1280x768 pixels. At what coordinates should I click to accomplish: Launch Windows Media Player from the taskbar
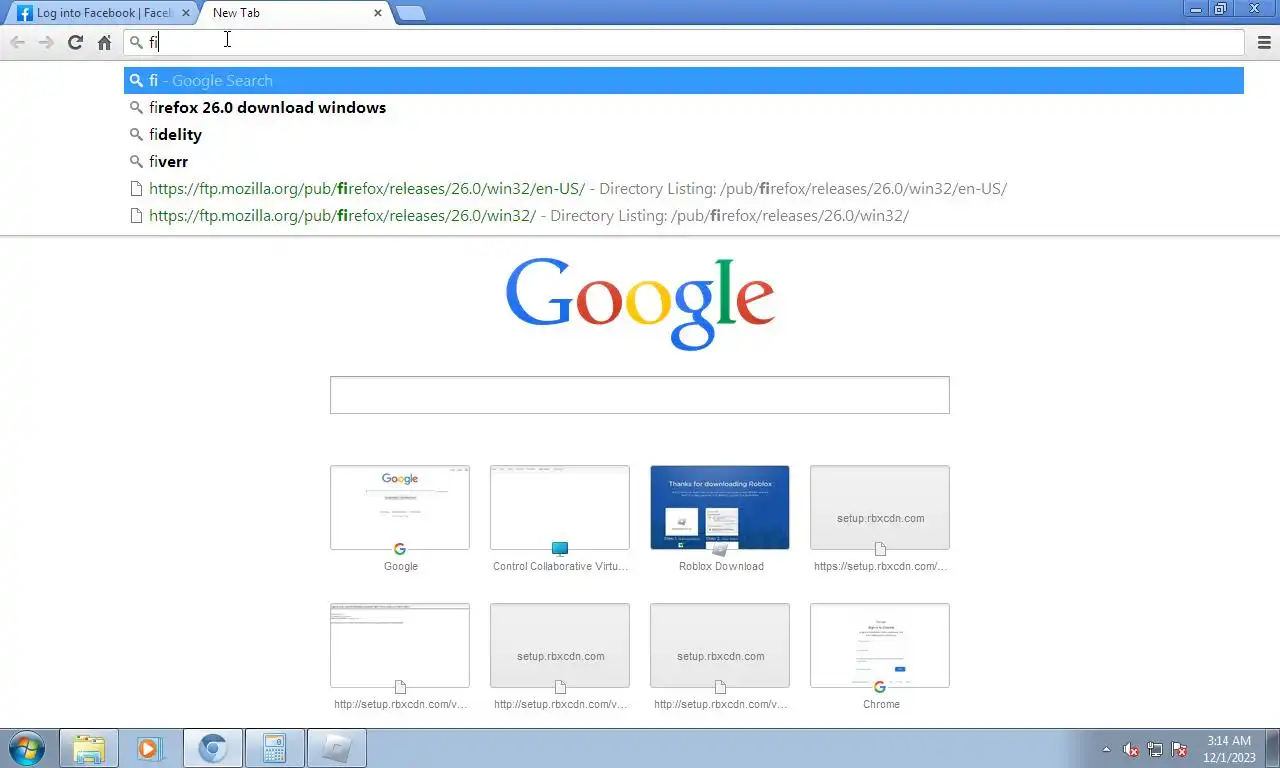150,748
